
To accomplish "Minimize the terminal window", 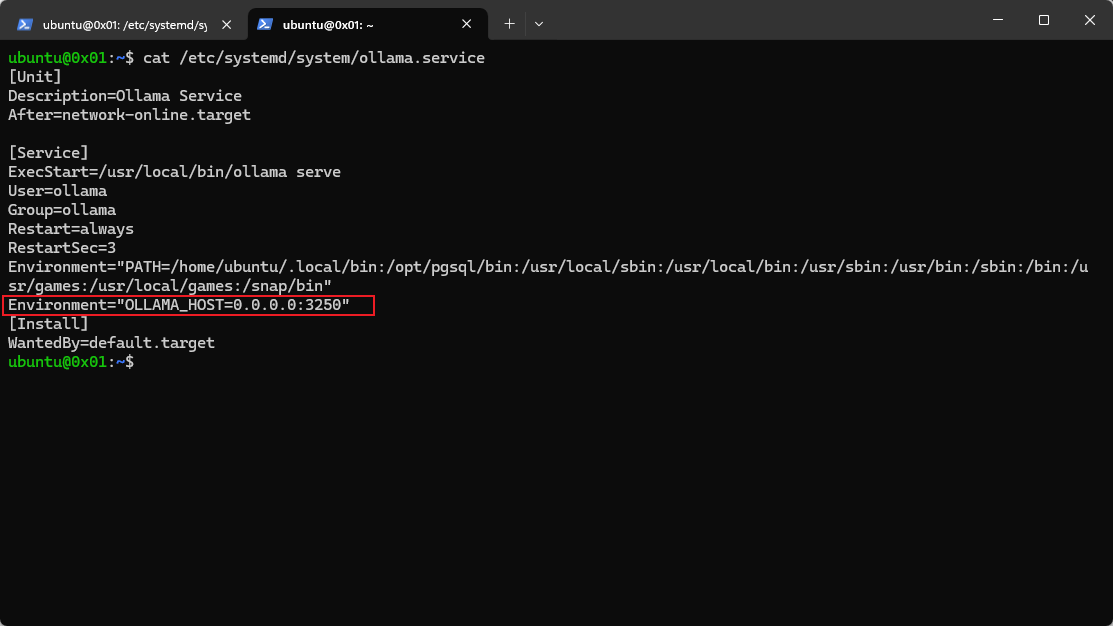I will click(998, 20).
